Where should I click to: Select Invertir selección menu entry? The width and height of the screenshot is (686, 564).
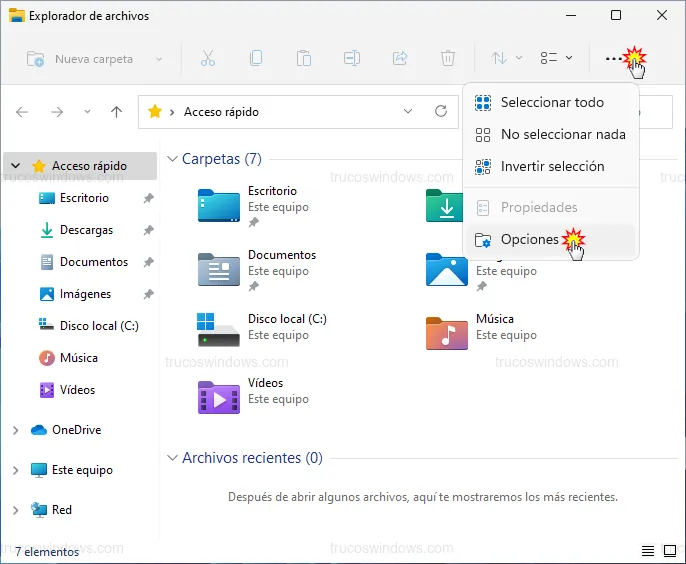pos(551,166)
